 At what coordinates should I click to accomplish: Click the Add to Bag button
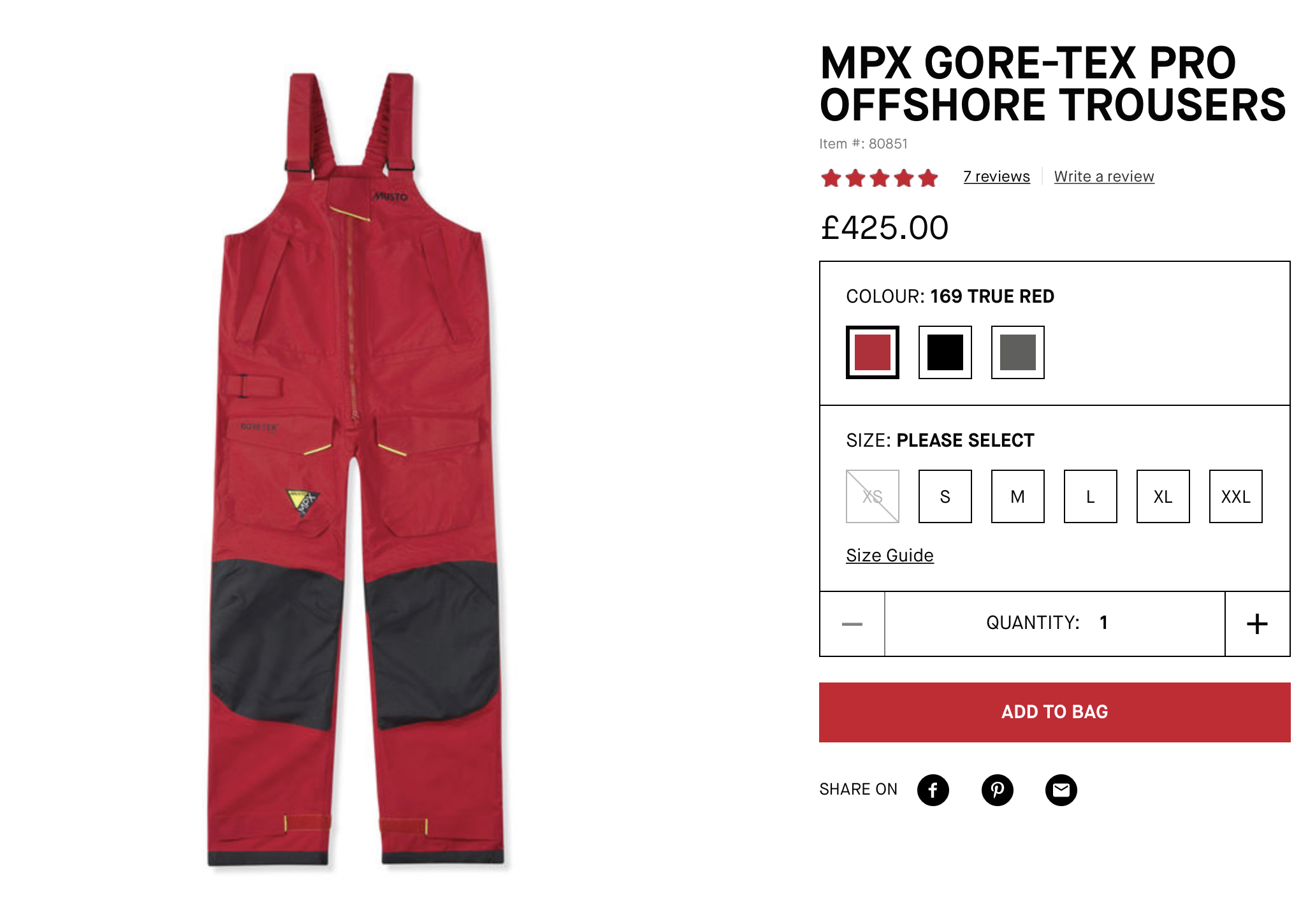(x=1055, y=712)
